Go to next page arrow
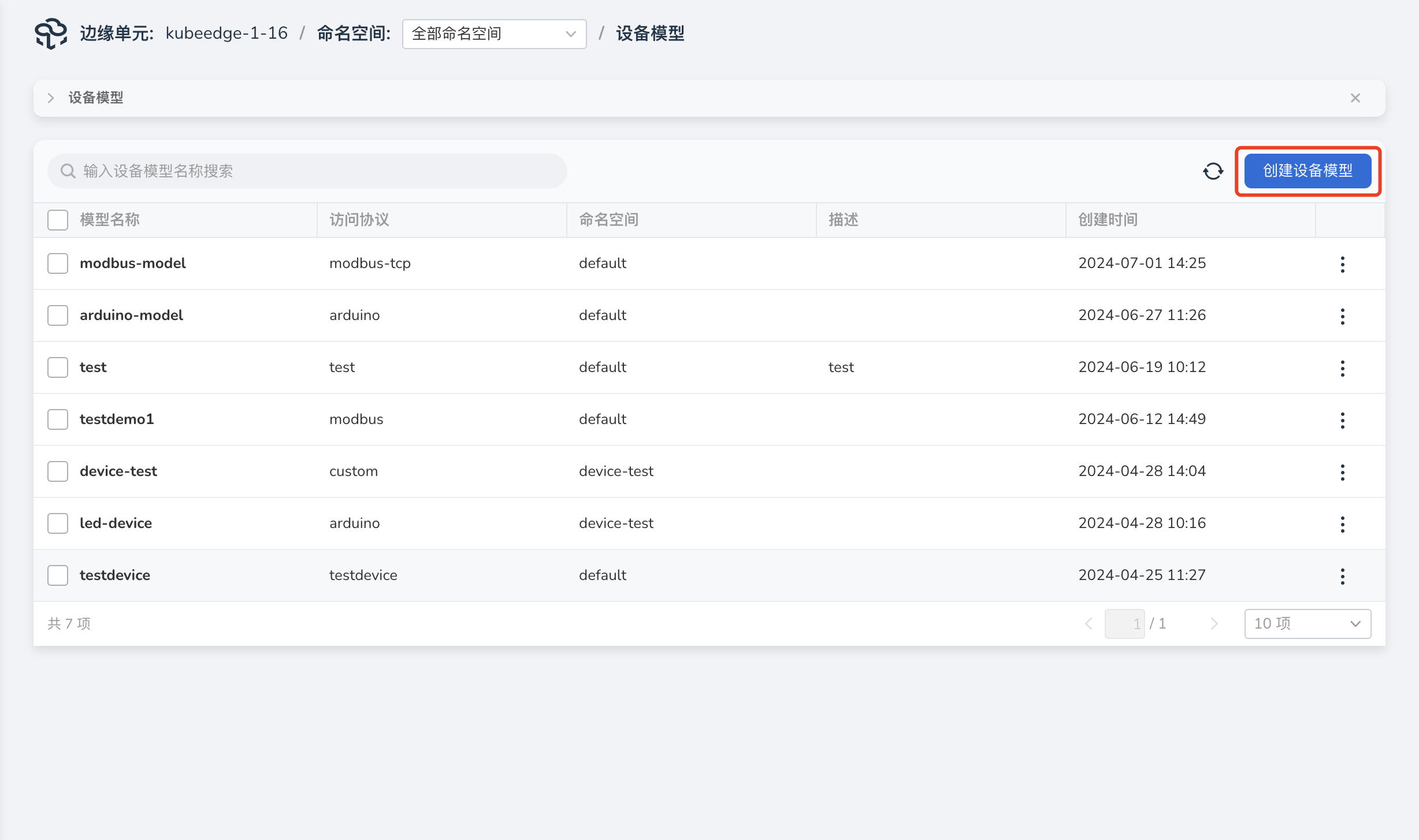The height and width of the screenshot is (840, 1419). (x=1214, y=623)
